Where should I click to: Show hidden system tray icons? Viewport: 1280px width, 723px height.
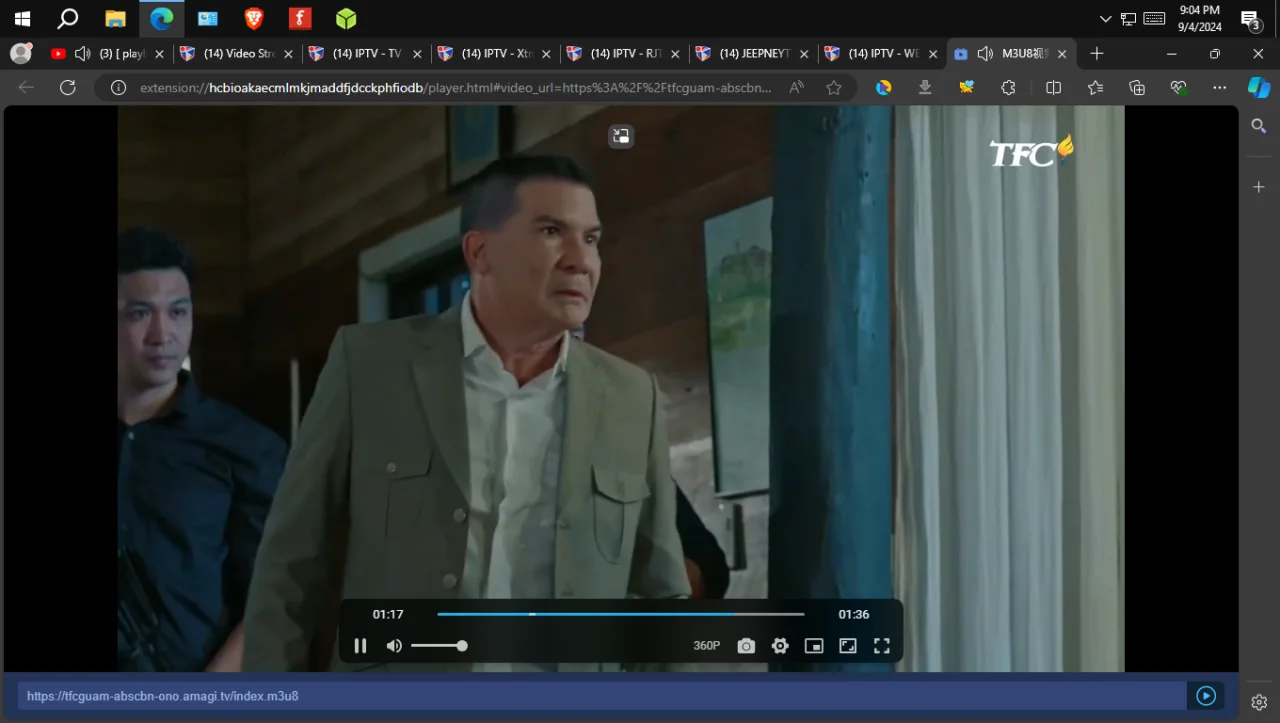1105,19
